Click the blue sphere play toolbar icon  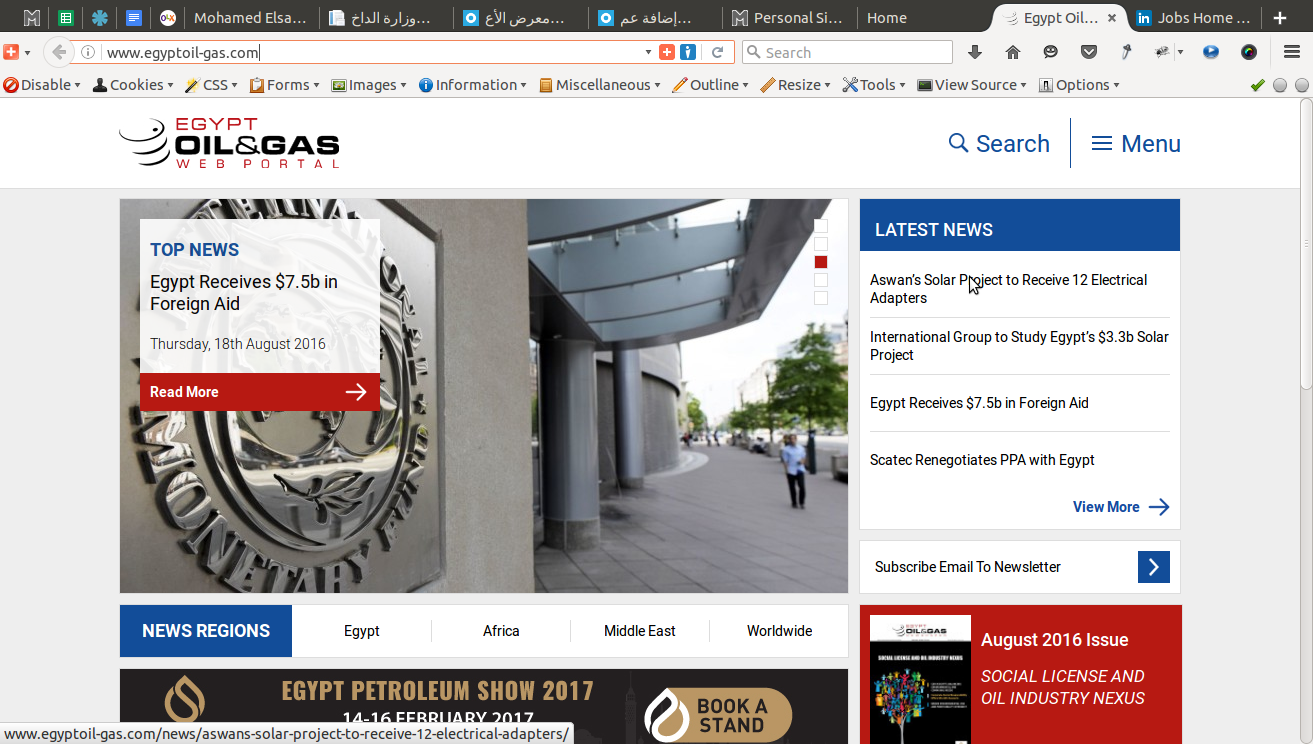click(1211, 53)
